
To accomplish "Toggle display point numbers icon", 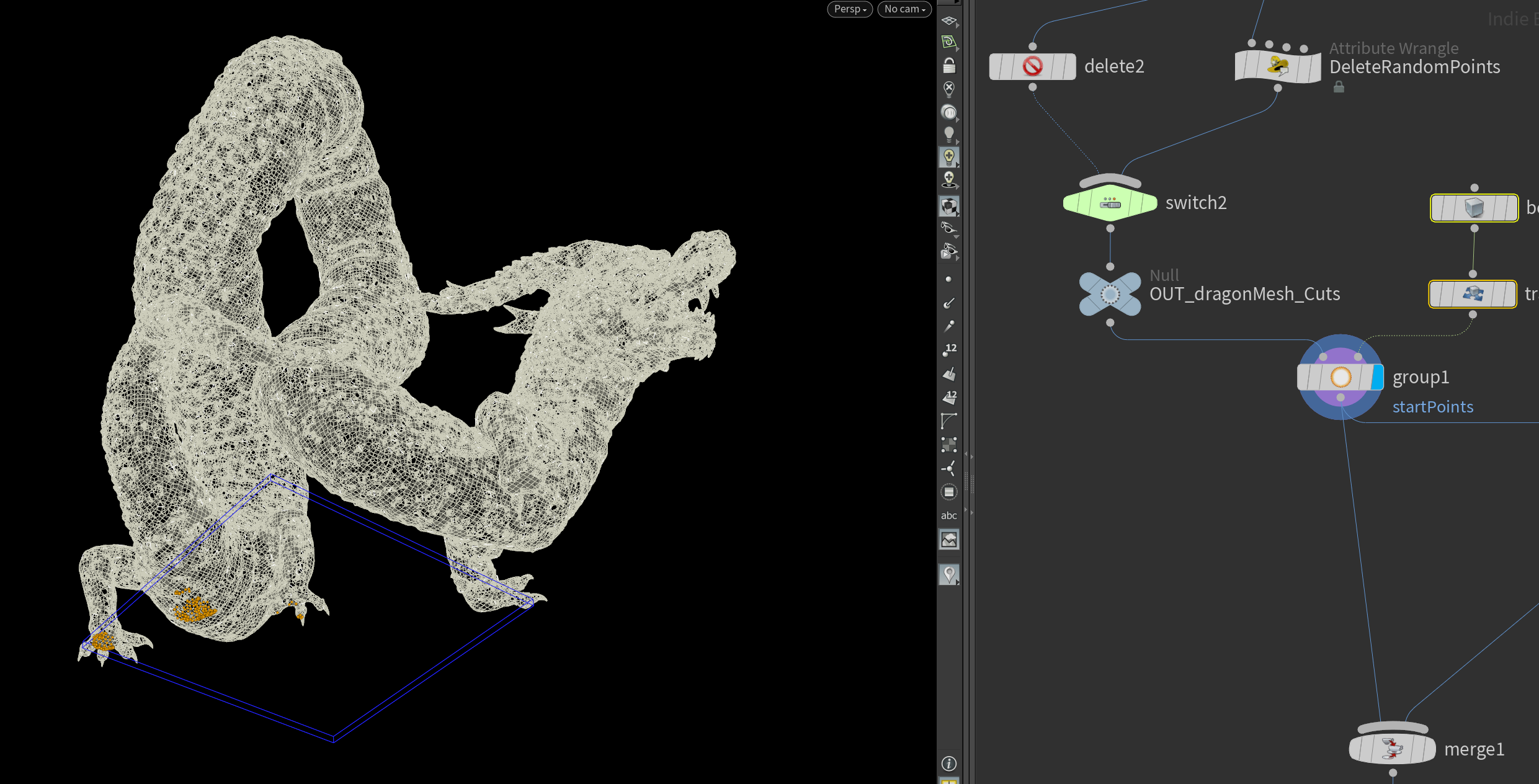I will pos(948,350).
